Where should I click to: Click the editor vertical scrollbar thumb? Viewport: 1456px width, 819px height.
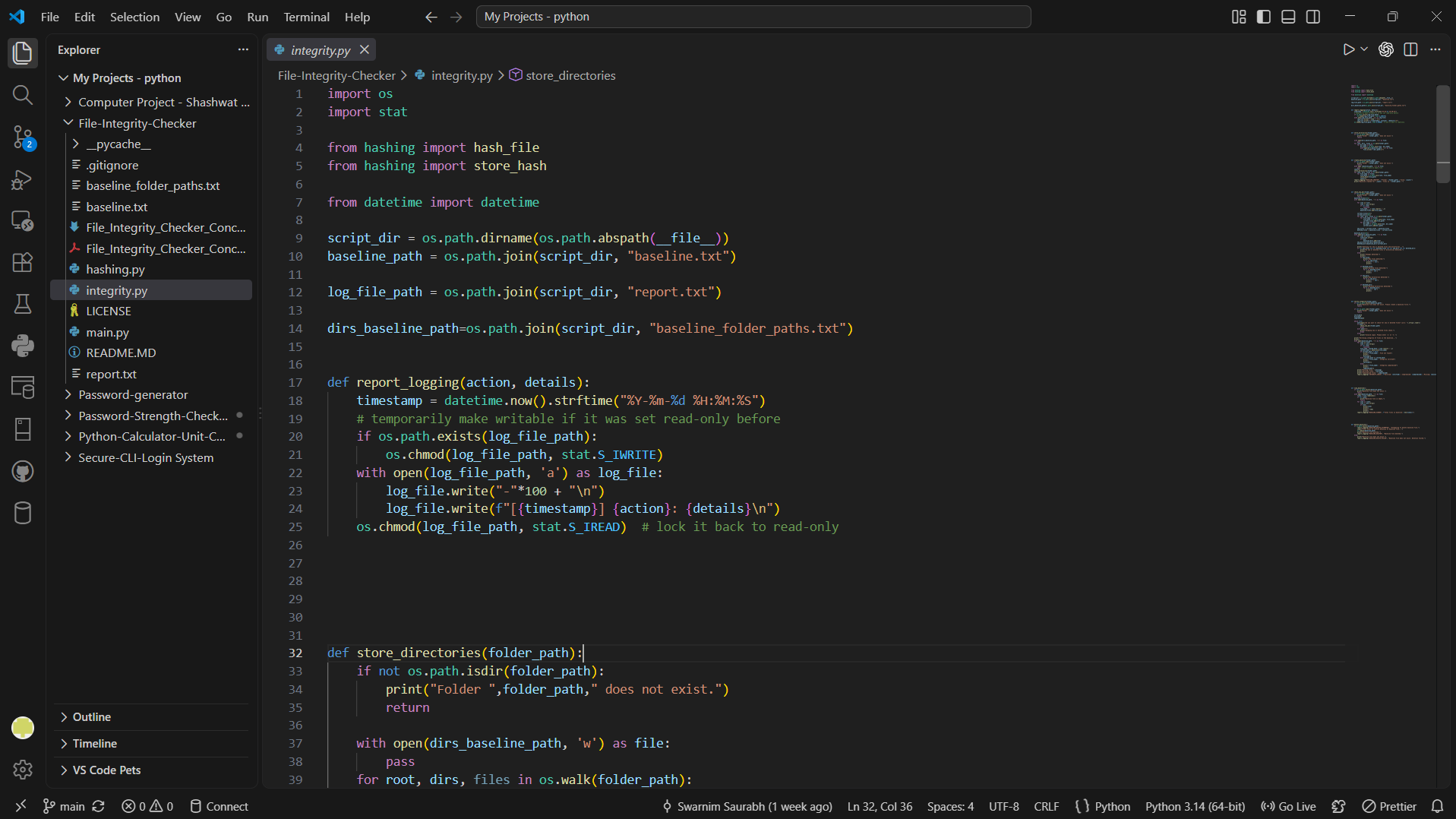coord(1443,134)
